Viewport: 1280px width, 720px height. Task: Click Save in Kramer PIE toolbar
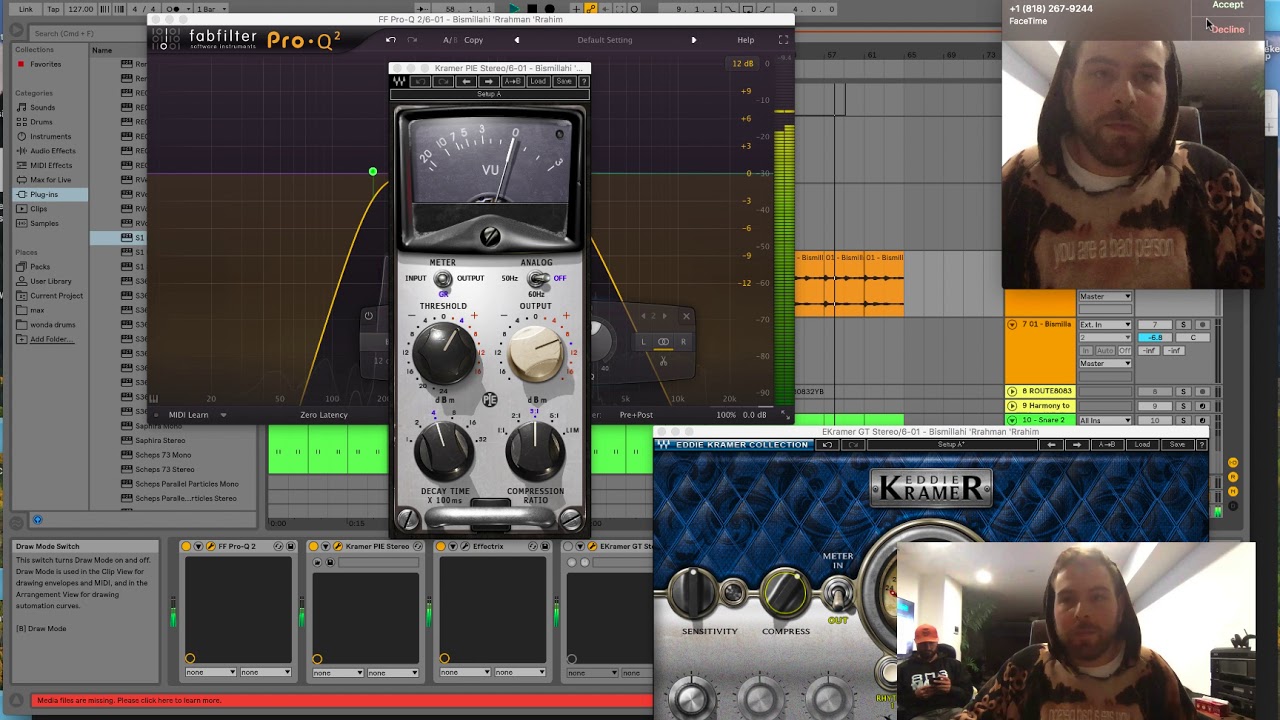[564, 81]
